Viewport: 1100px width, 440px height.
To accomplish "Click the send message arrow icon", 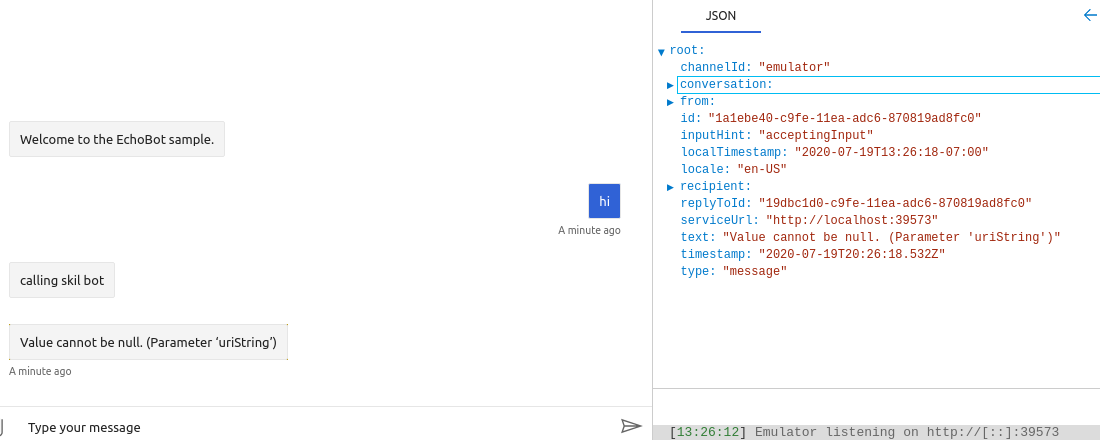I will point(631,426).
